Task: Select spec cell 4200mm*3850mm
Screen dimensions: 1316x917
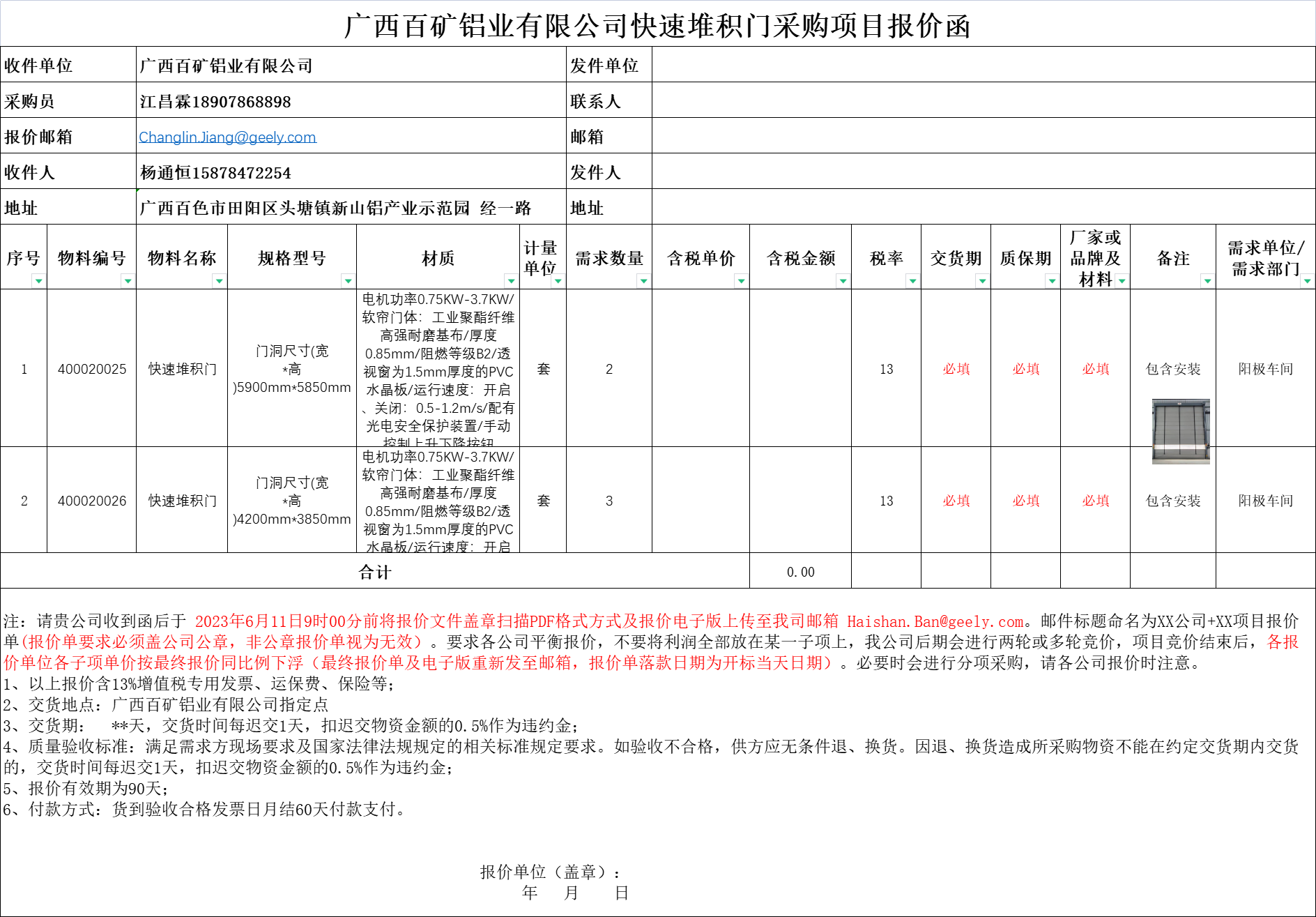Action: pos(292,501)
